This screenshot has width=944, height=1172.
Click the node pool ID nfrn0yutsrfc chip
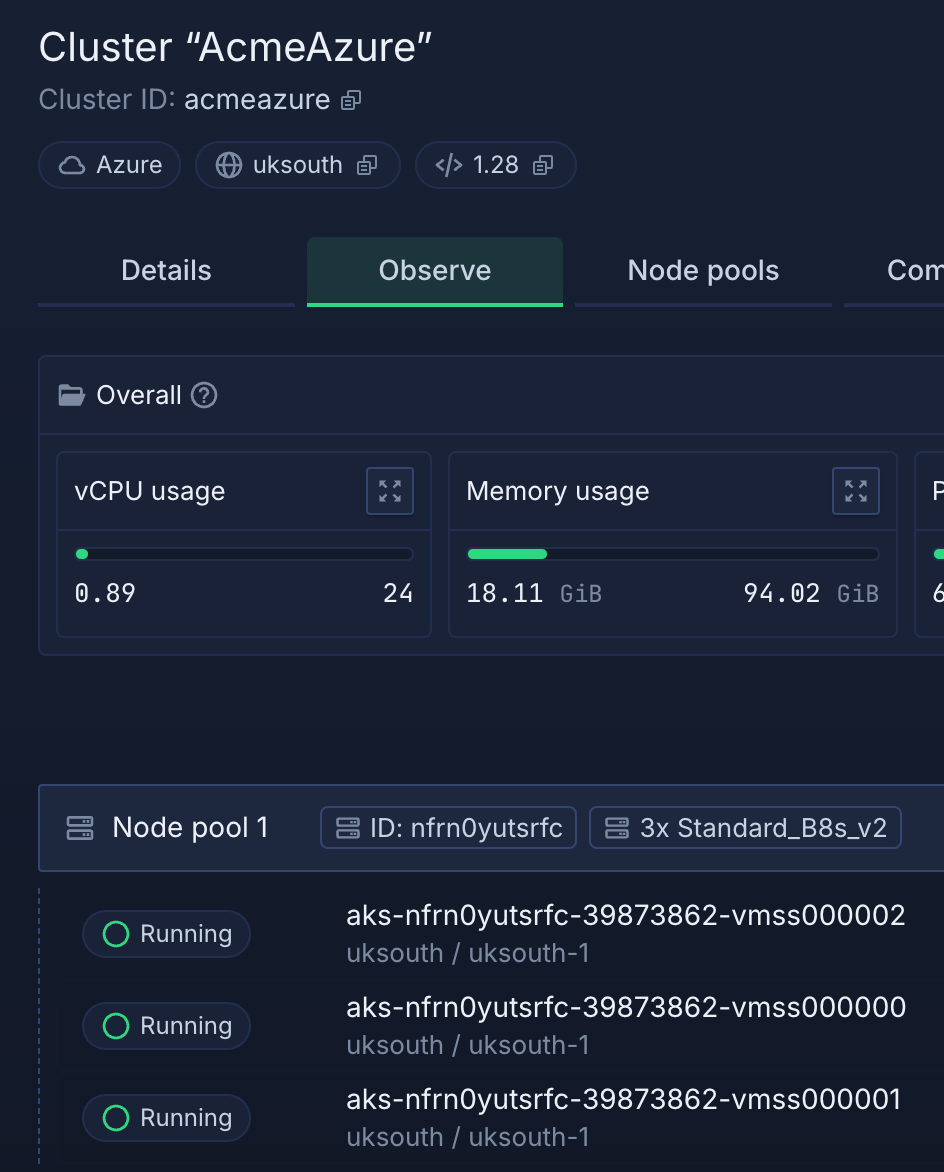pos(448,828)
